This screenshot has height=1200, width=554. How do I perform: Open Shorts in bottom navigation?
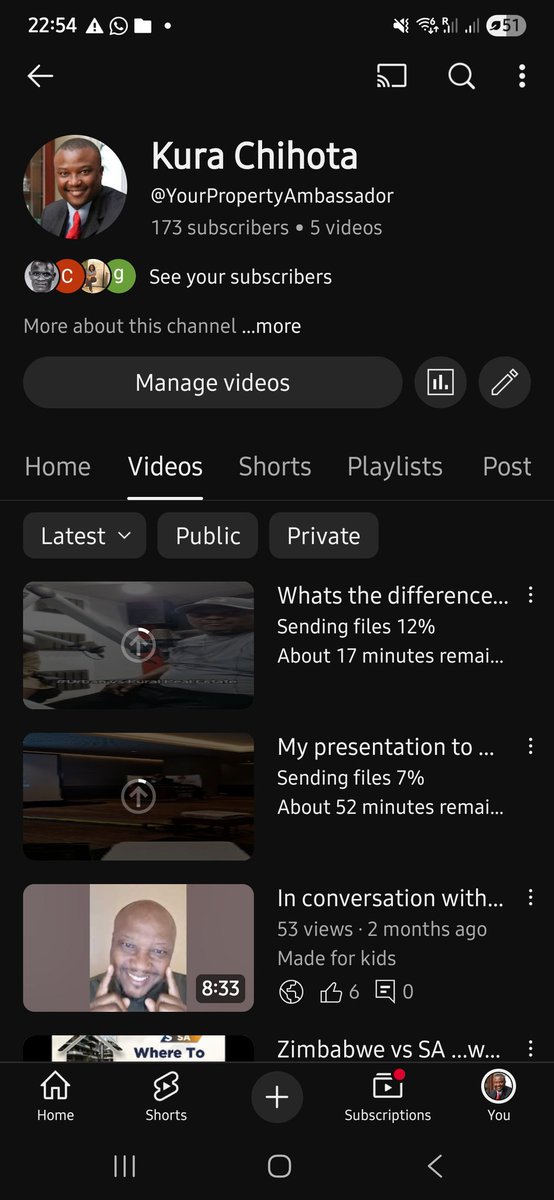click(166, 1097)
